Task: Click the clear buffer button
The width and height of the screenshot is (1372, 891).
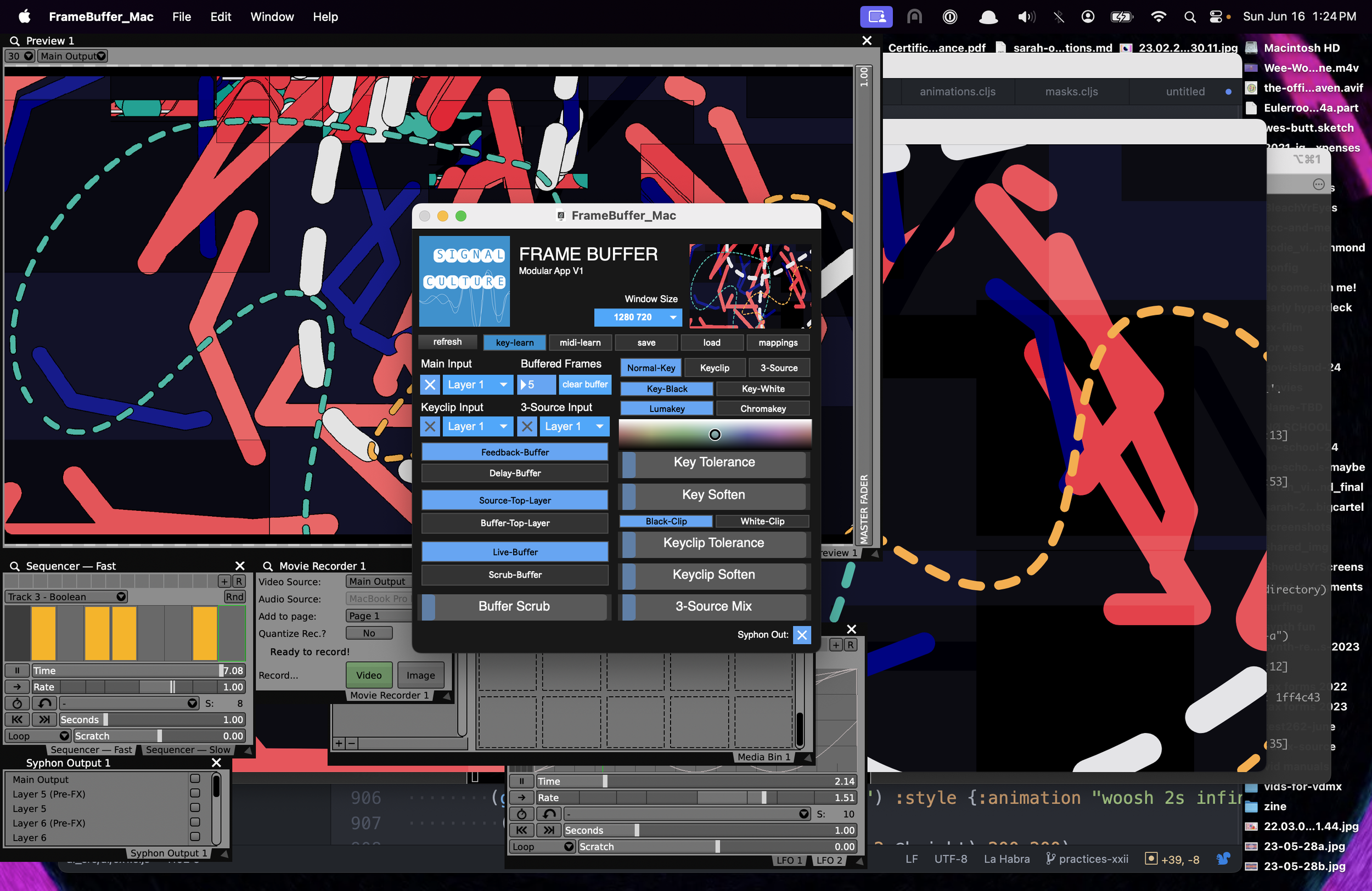Action: pyautogui.click(x=584, y=385)
